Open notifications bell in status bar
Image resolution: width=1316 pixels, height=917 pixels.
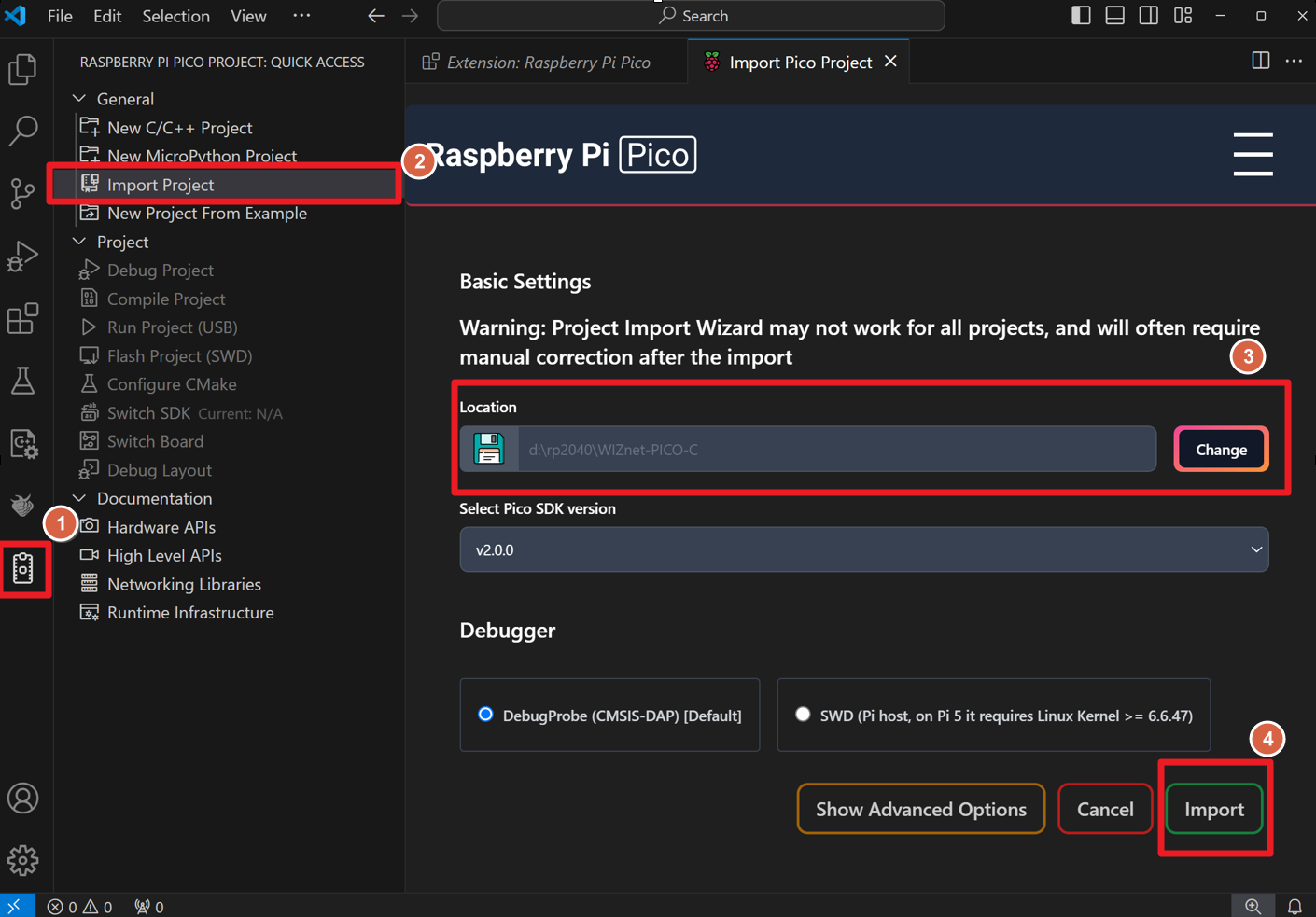click(x=1295, y=906)
